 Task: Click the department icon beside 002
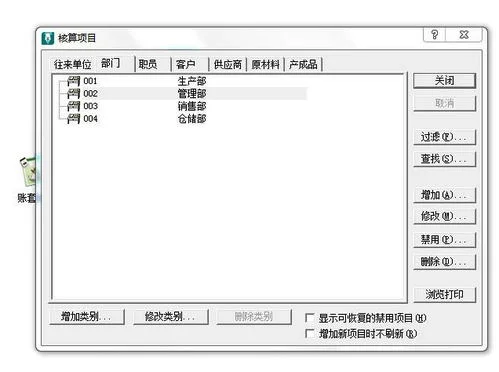(73, 94)
